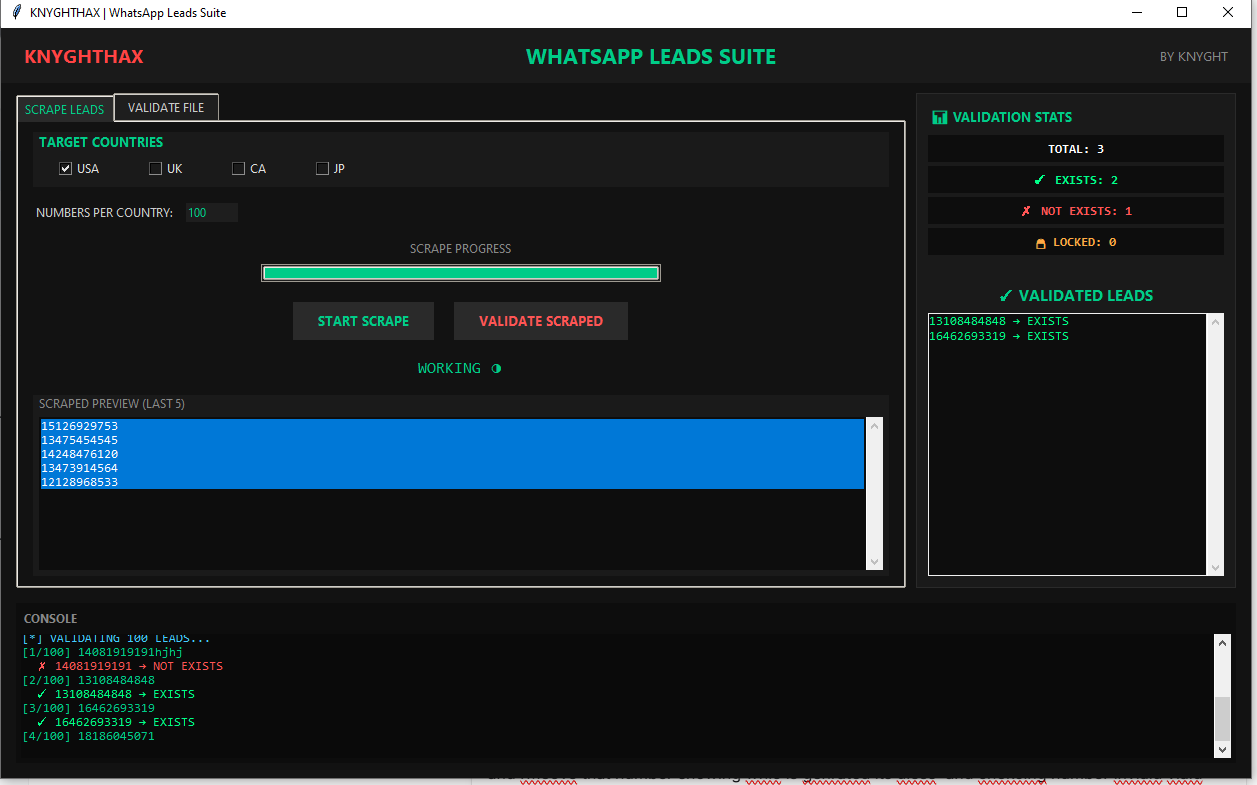1257x785 pixels.
Task: Click the Validation Stats chart icon
Action: [x=939, y=117]
